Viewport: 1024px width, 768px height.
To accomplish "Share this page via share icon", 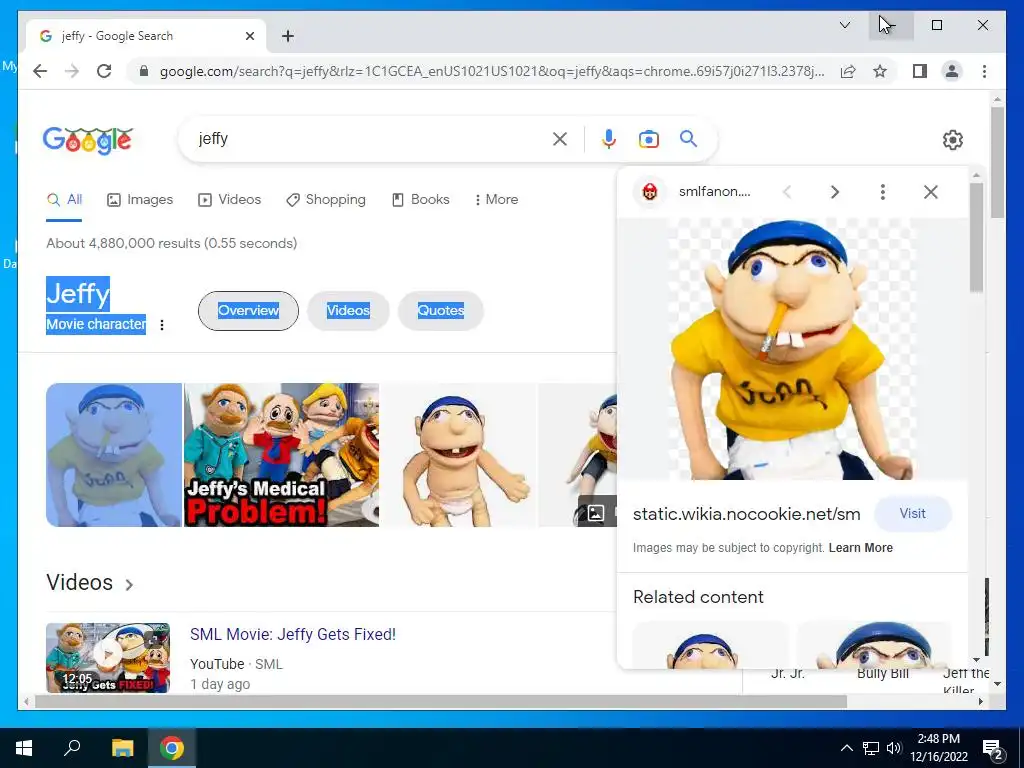I will point(848,71).
